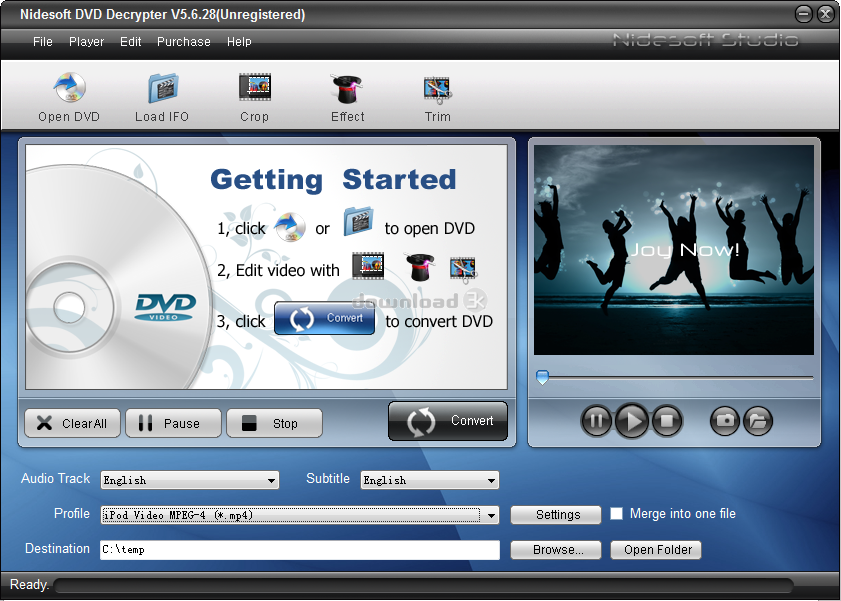
Task: Click the video preview screen
Action: pyautogui.click(x=674, y=250)
